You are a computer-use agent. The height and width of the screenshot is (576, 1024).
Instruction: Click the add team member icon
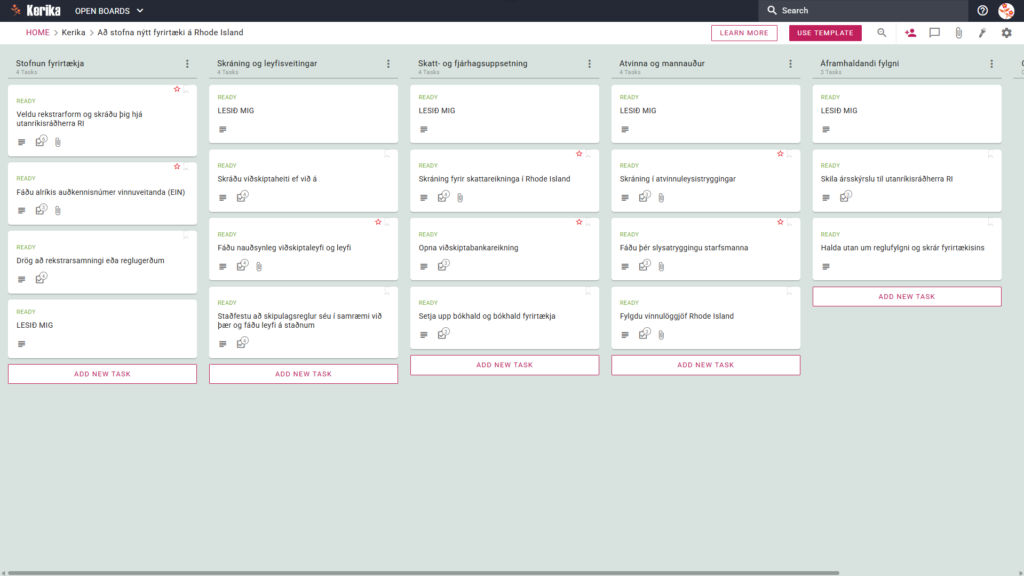pyautogui.click(x=910, y=33)
